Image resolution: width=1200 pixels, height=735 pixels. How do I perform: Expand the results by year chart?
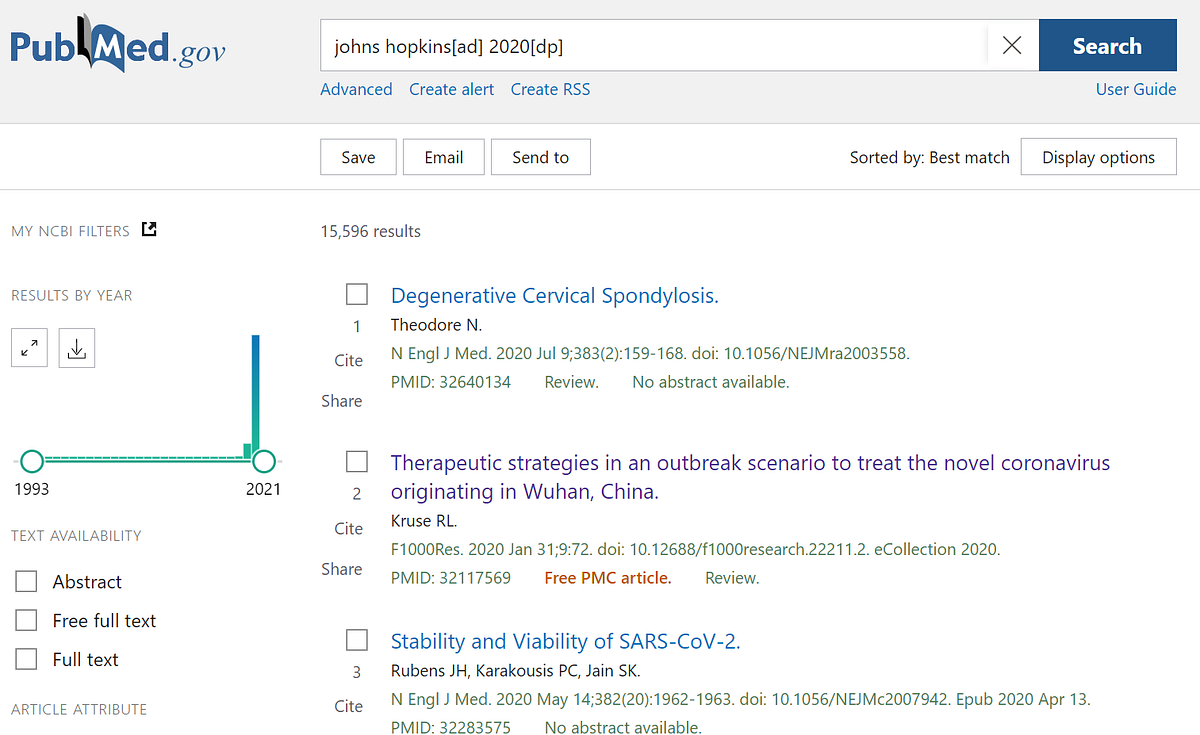pos(30,349)
